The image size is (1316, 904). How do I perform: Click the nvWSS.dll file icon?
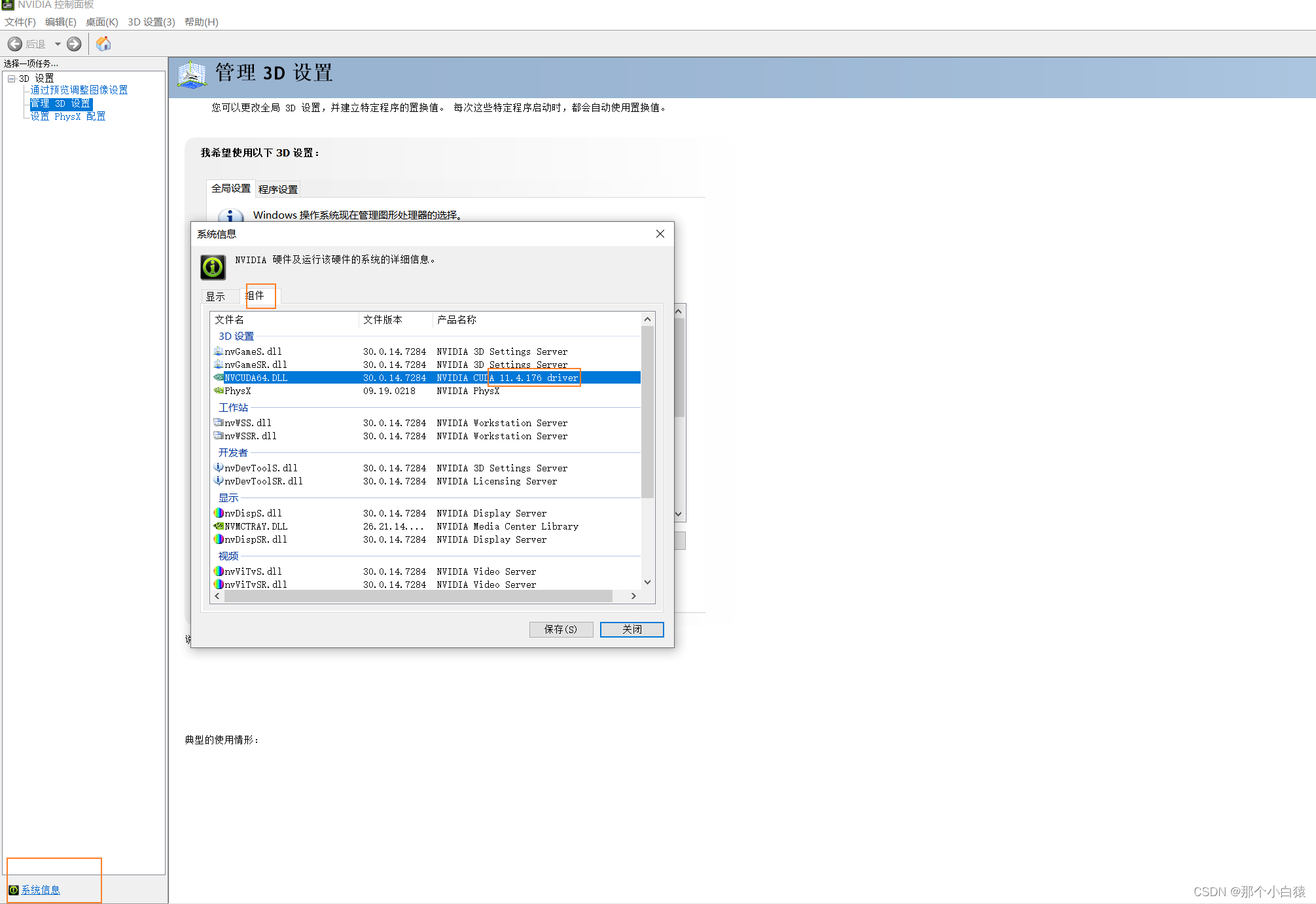pos(219,423)
